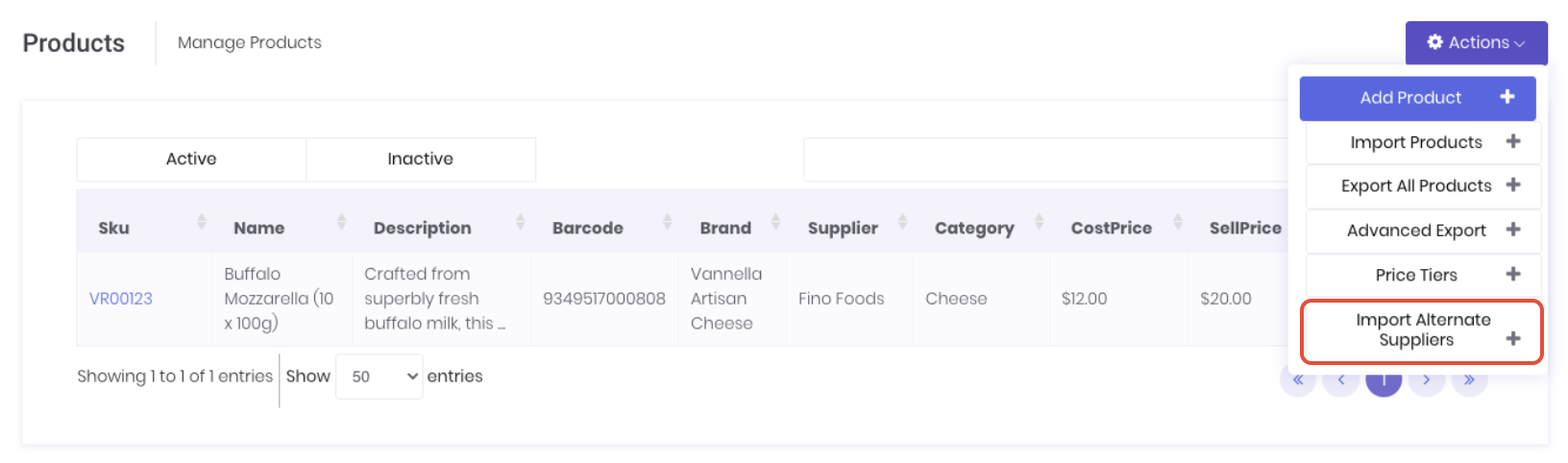Click in the product search field
This screenshot has height=463, width=1568.
pos(1044,160)
